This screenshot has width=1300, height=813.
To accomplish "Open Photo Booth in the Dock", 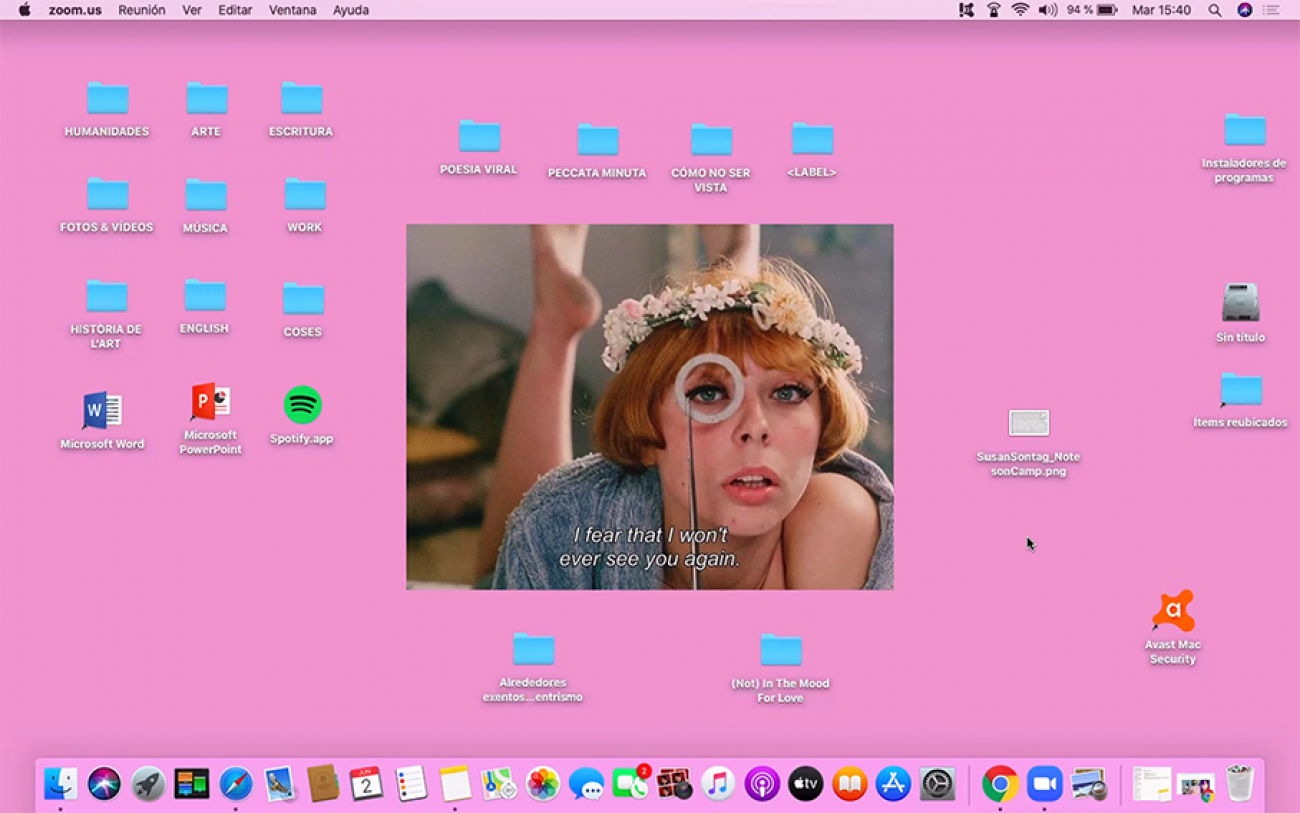I will [674, 784].
